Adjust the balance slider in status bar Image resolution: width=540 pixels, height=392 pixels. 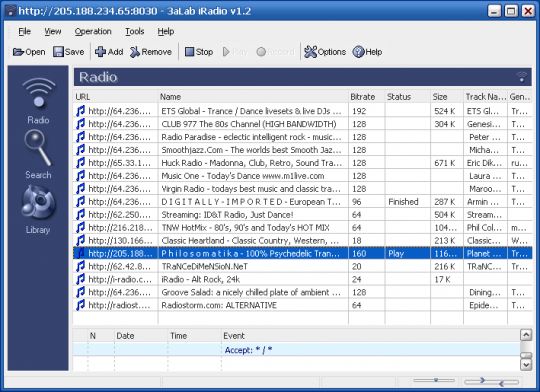491,381
